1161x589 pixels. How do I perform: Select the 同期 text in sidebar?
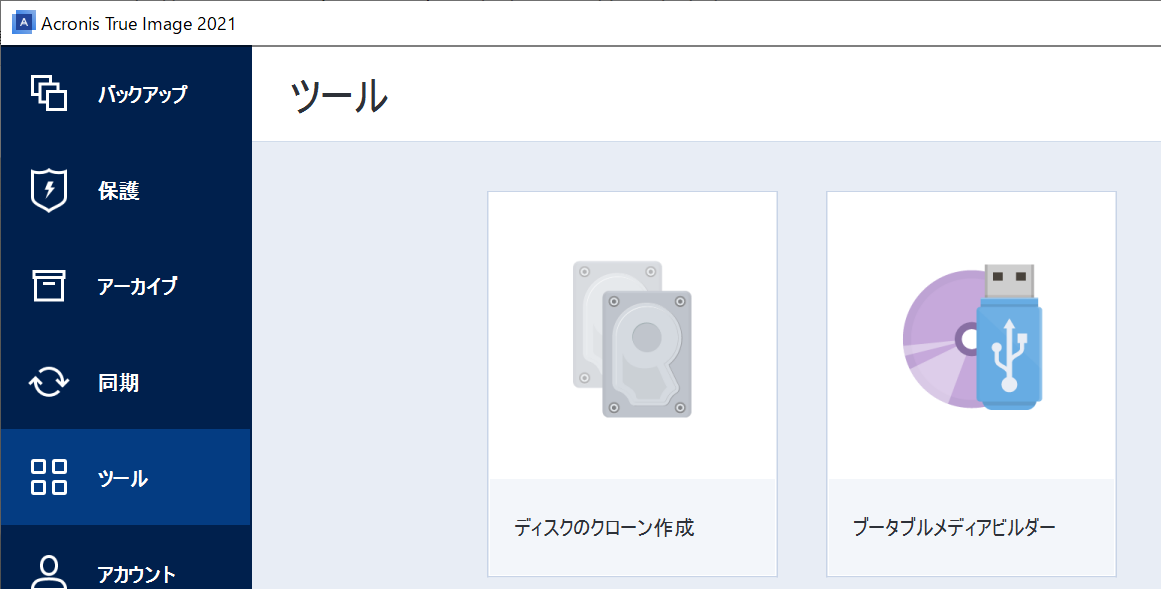[118, 383]
